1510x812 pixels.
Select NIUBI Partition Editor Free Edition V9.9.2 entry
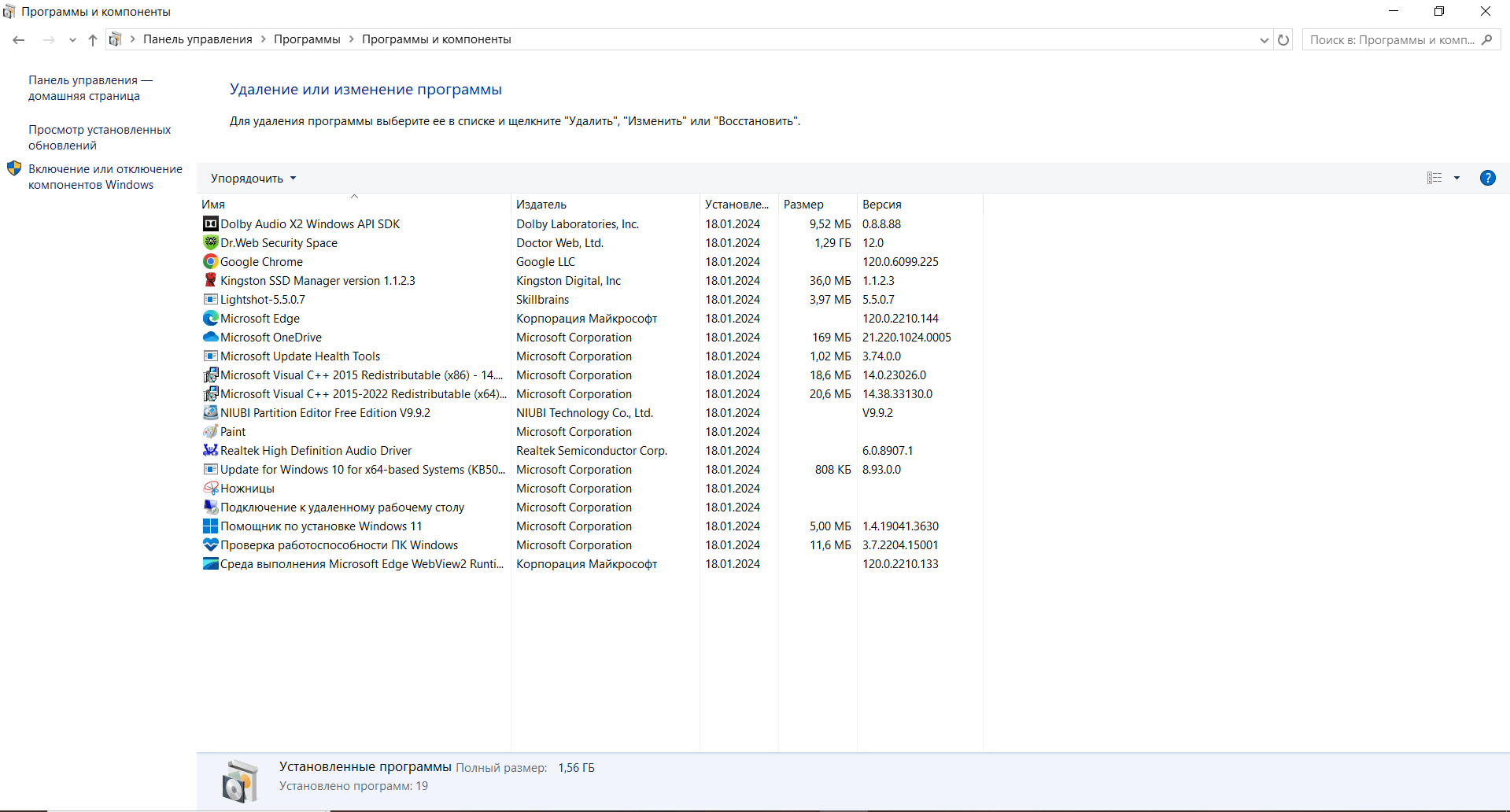pyautogui.click(x=325, y=413)
